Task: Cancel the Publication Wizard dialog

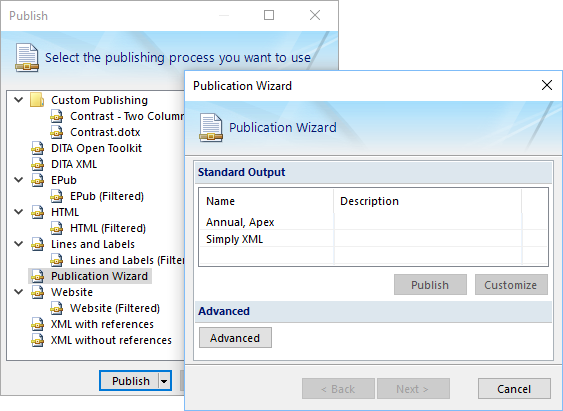Action: coord(514,389)
